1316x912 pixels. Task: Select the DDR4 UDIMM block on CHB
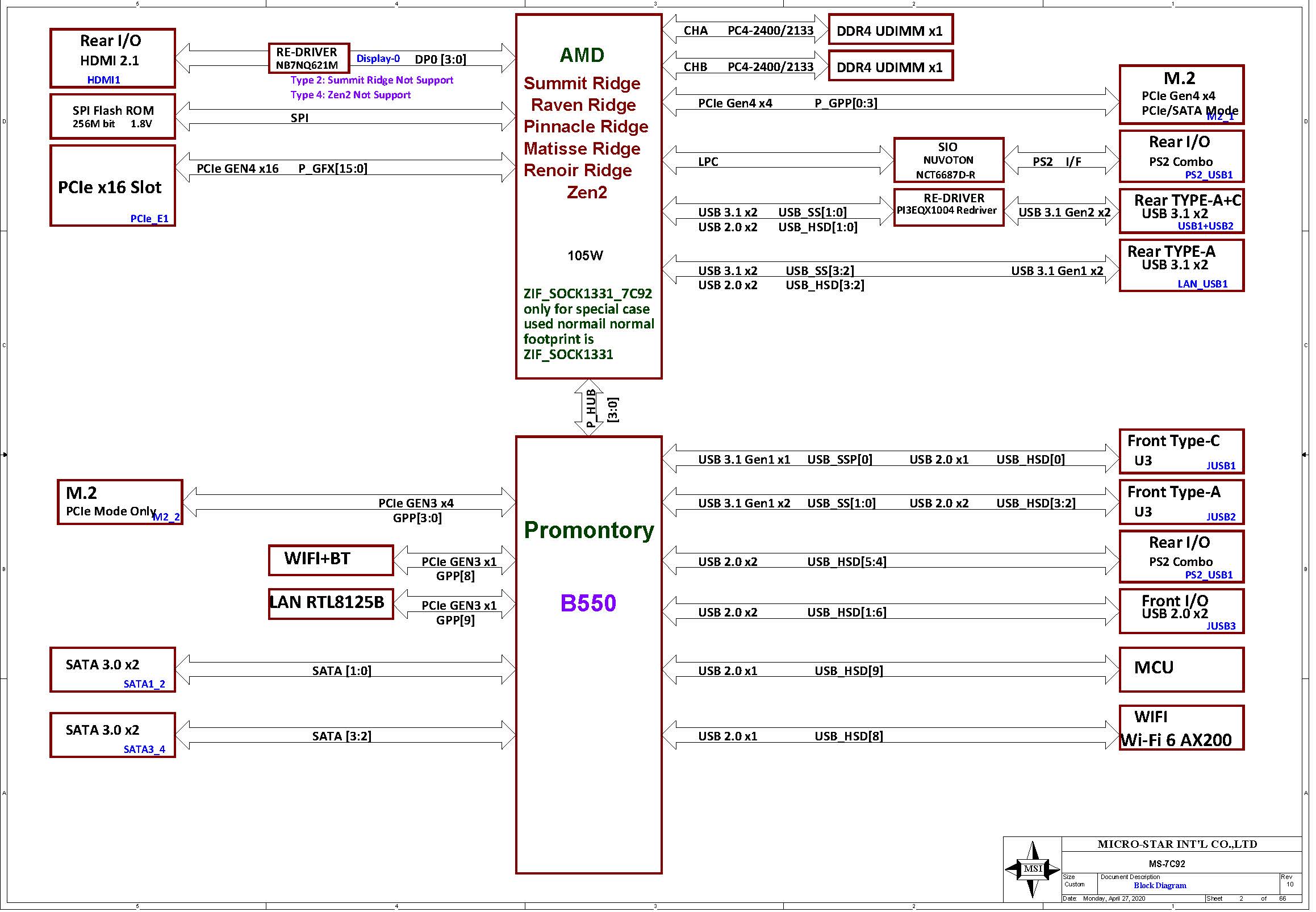(891, 66)
